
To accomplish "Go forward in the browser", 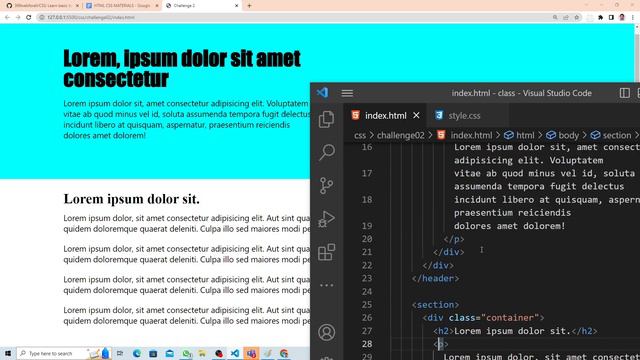I will point(18,17).
